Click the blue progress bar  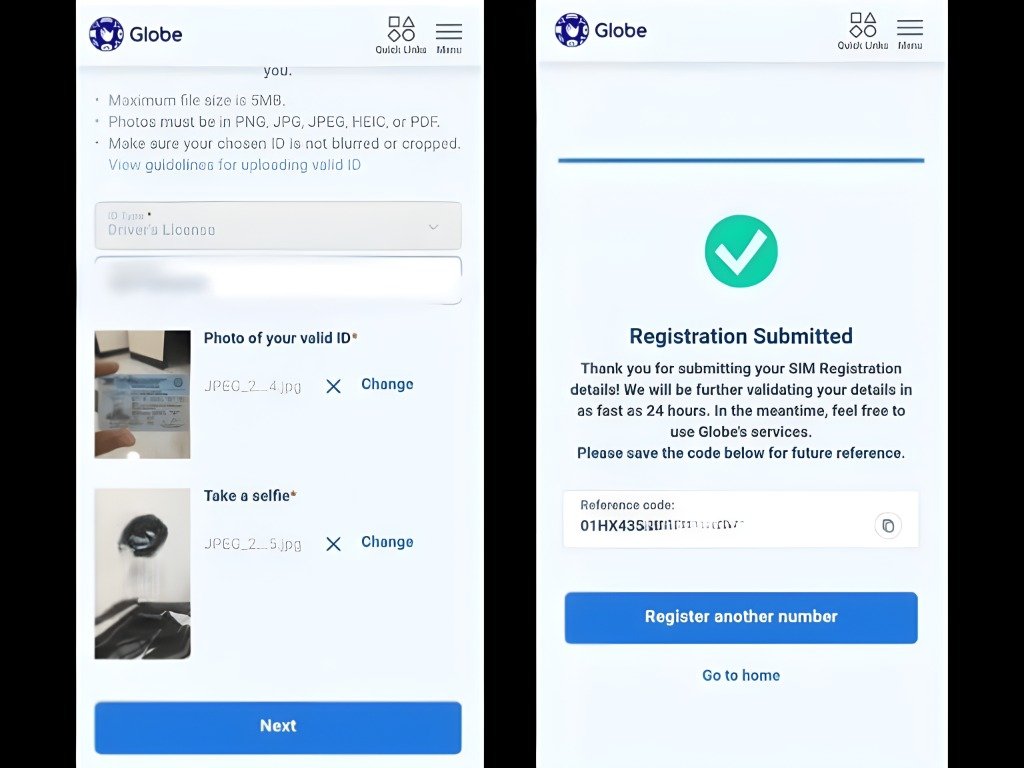click(x=740, y=157)
